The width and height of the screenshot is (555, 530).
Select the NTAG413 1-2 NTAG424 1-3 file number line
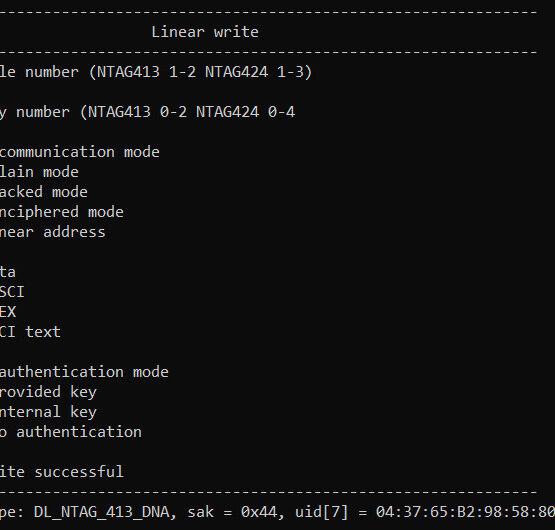(156, 72)
